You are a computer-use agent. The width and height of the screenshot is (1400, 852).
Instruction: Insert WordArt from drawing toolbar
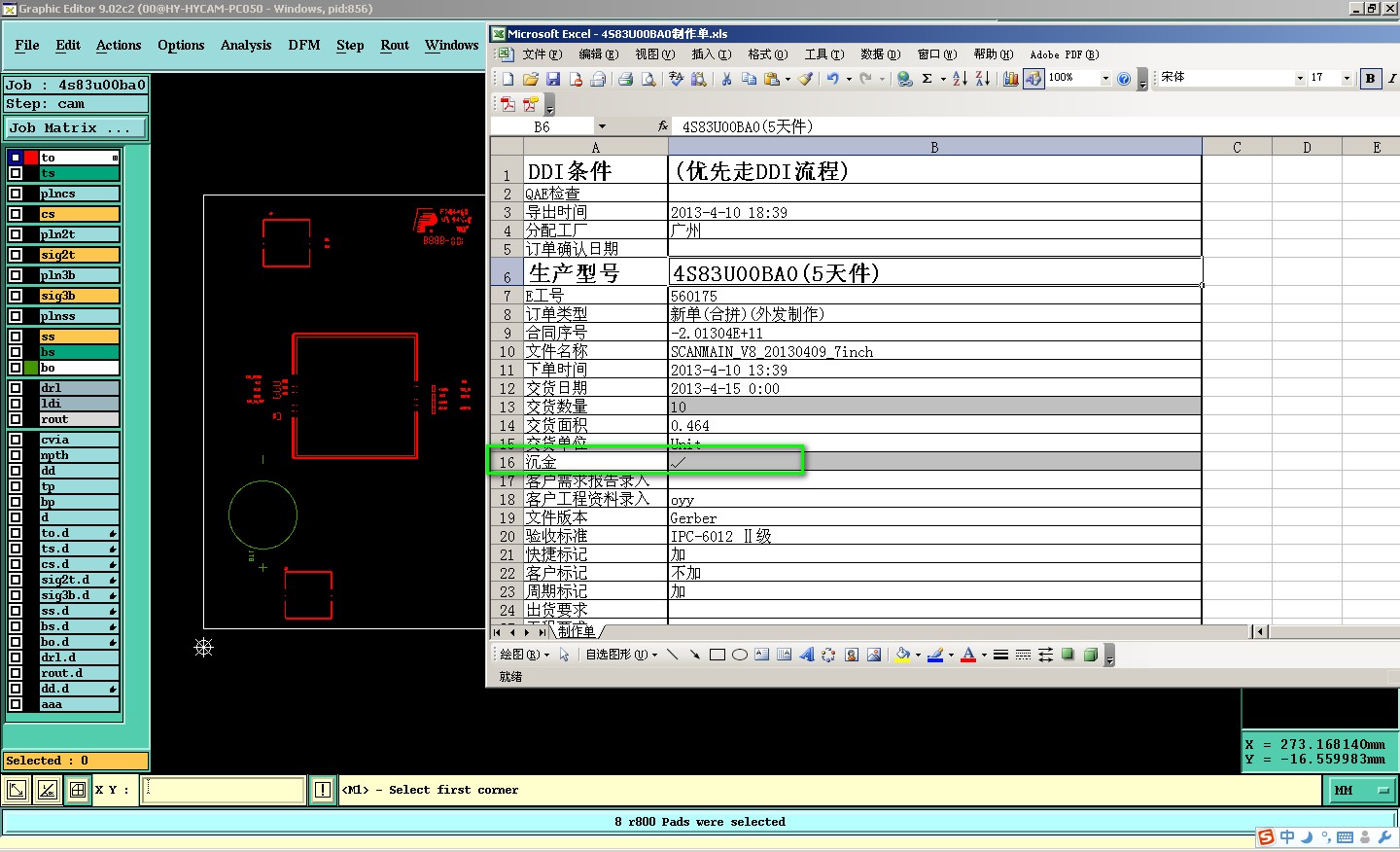click(806, 655)
